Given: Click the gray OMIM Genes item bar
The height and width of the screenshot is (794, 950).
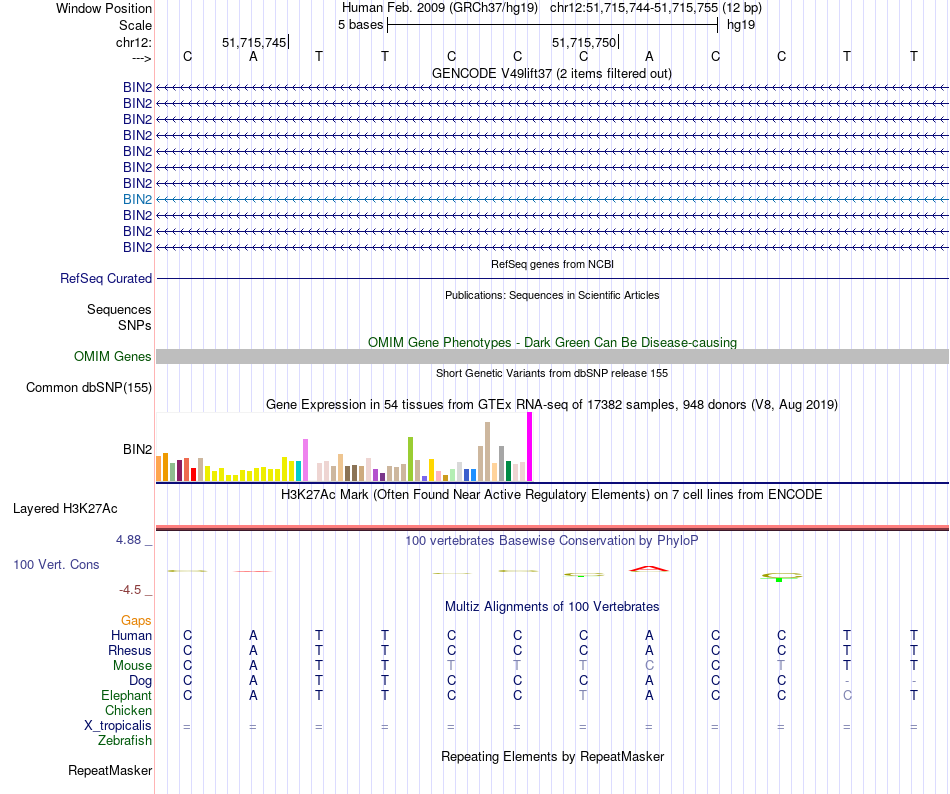Looking at the screenshot, I should click(x=552, y=356).
